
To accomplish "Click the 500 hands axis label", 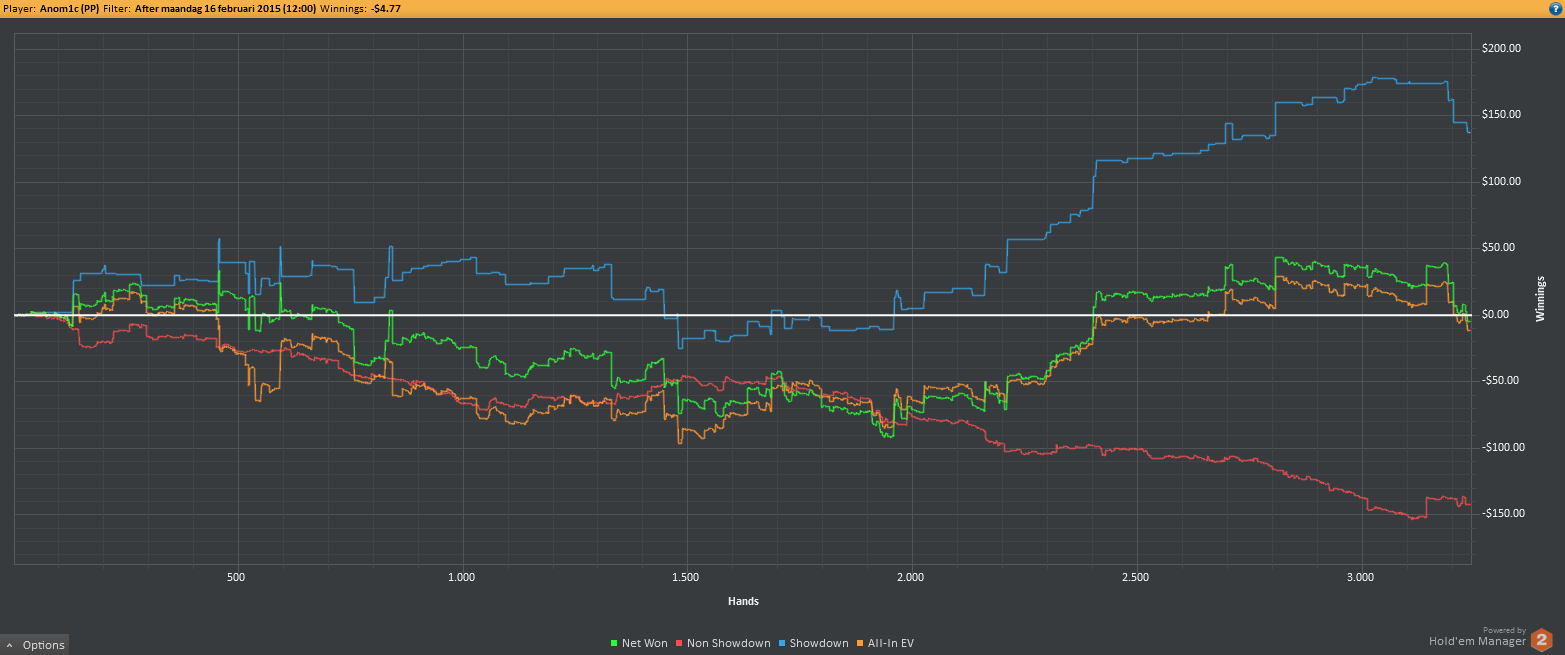I will [x=236, y=578].
